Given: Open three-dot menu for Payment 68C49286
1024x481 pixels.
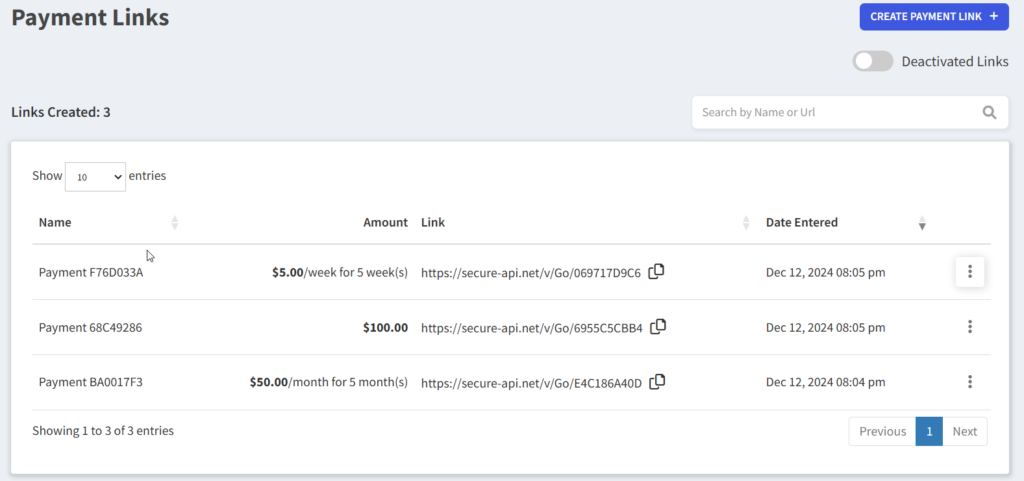Looking at the screenshot, I should click(970, 326).
